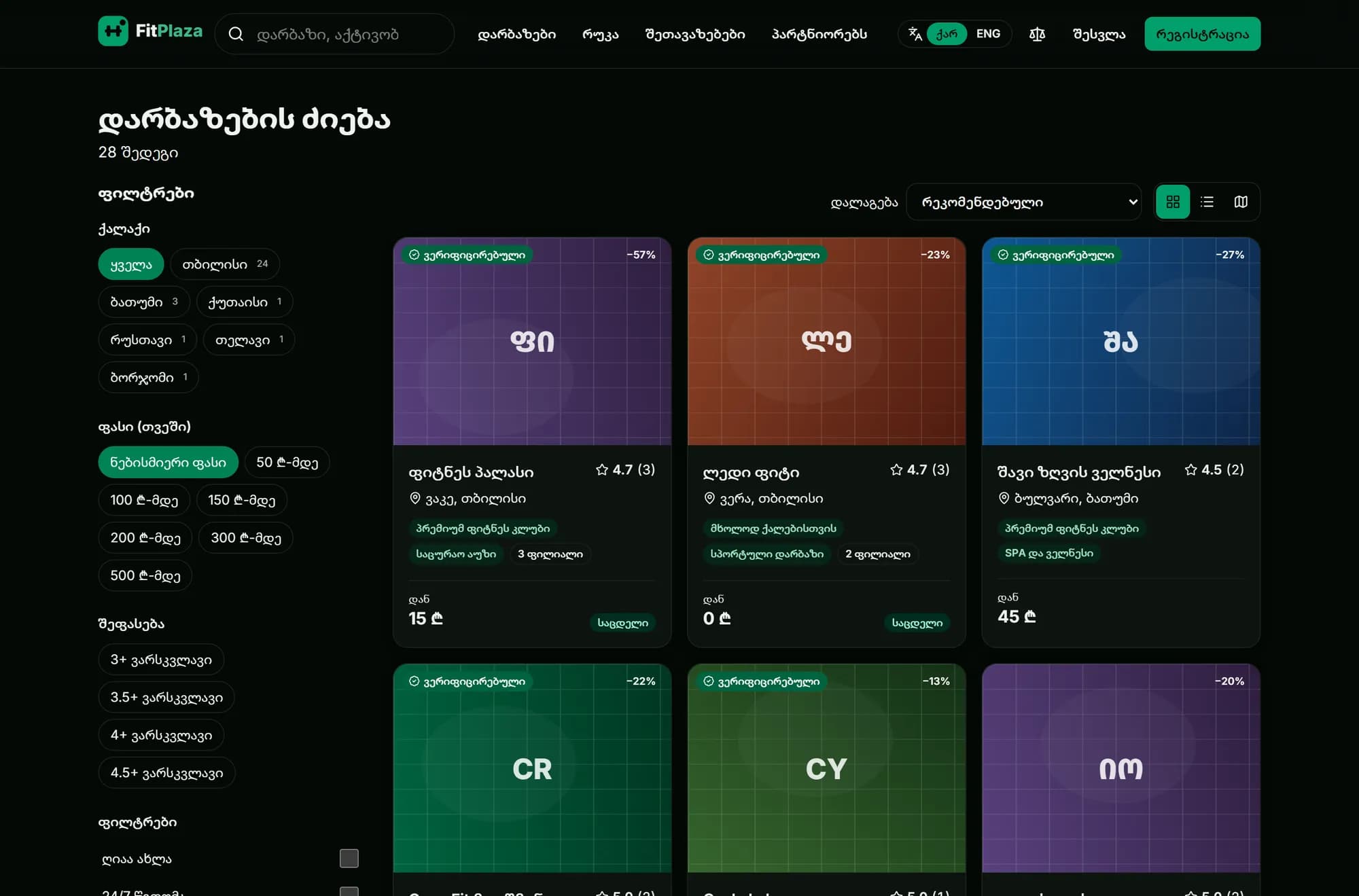Select ქარ language toggle
The width and height of the screenshot is (1359, 896).
[947, 34]
